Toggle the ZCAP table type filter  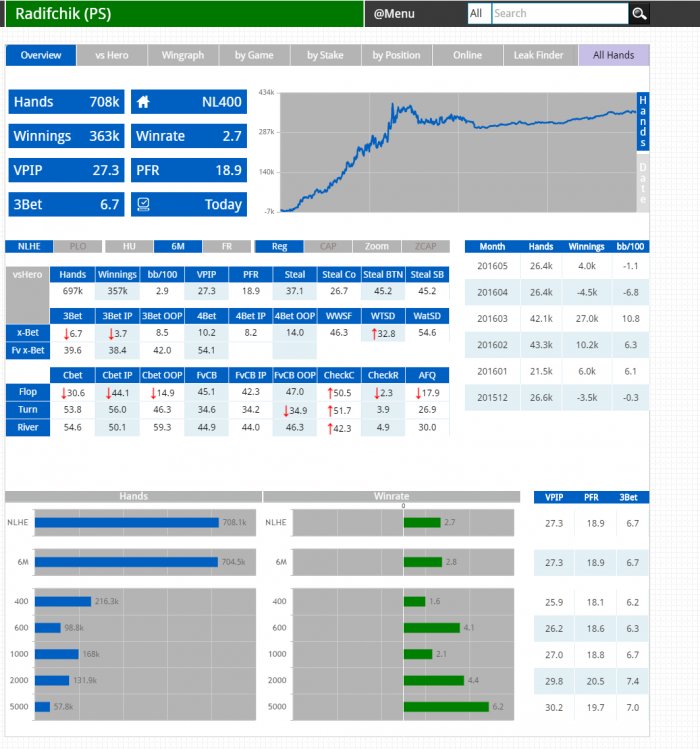tap(426, 246)
